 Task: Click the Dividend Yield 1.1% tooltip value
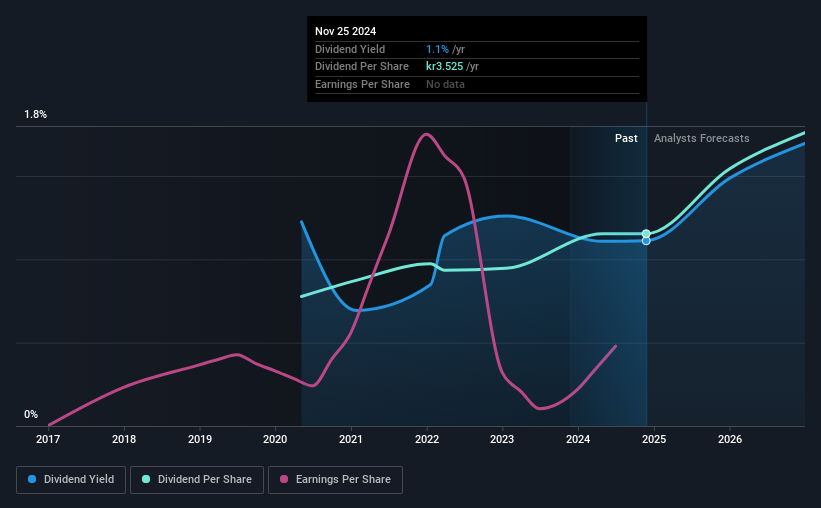pyautogui.click(x=437, y=49)
